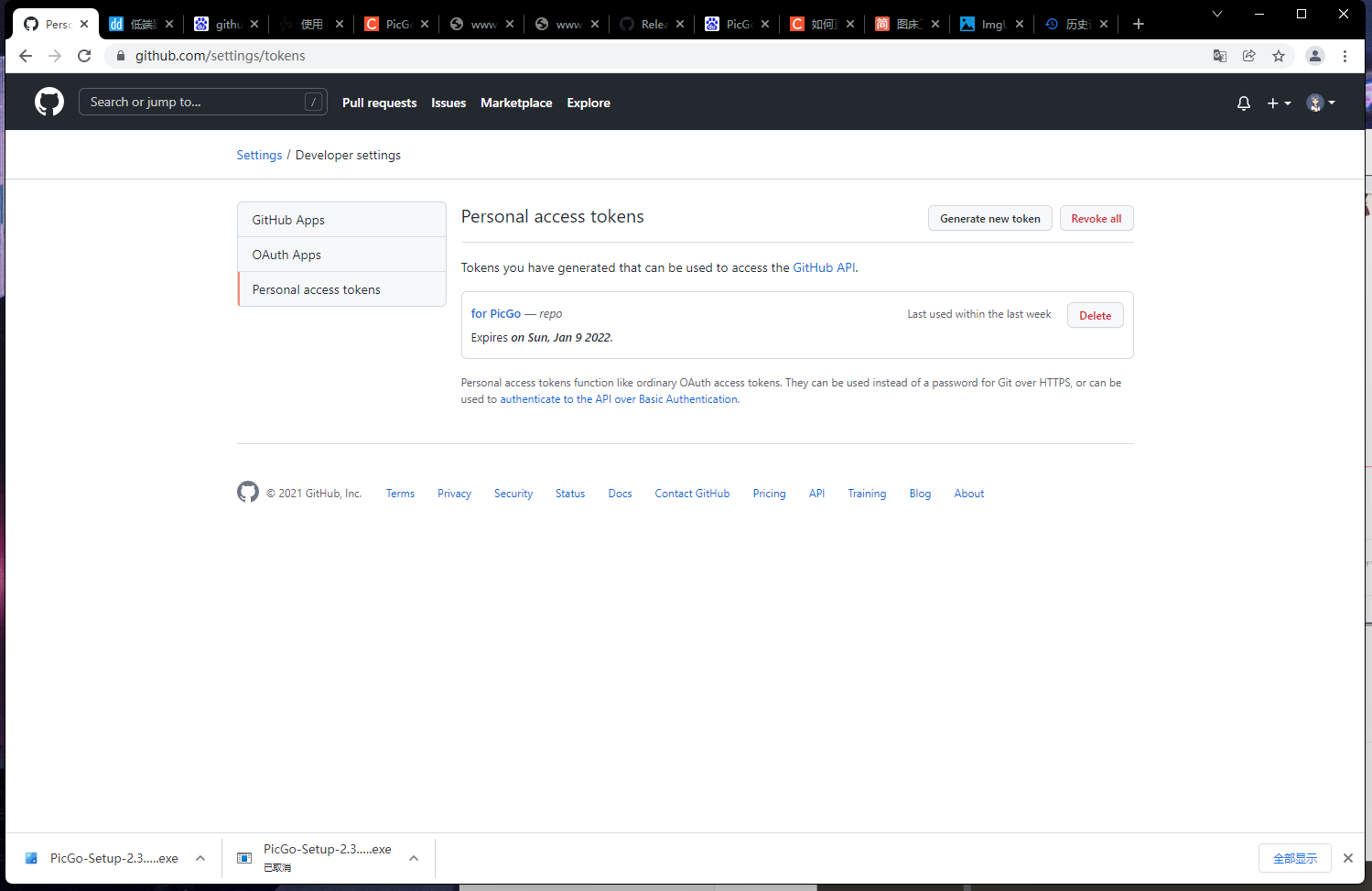Click the slash shortcut hint in search box
1372x891 pixels.
tap(313, 102)
